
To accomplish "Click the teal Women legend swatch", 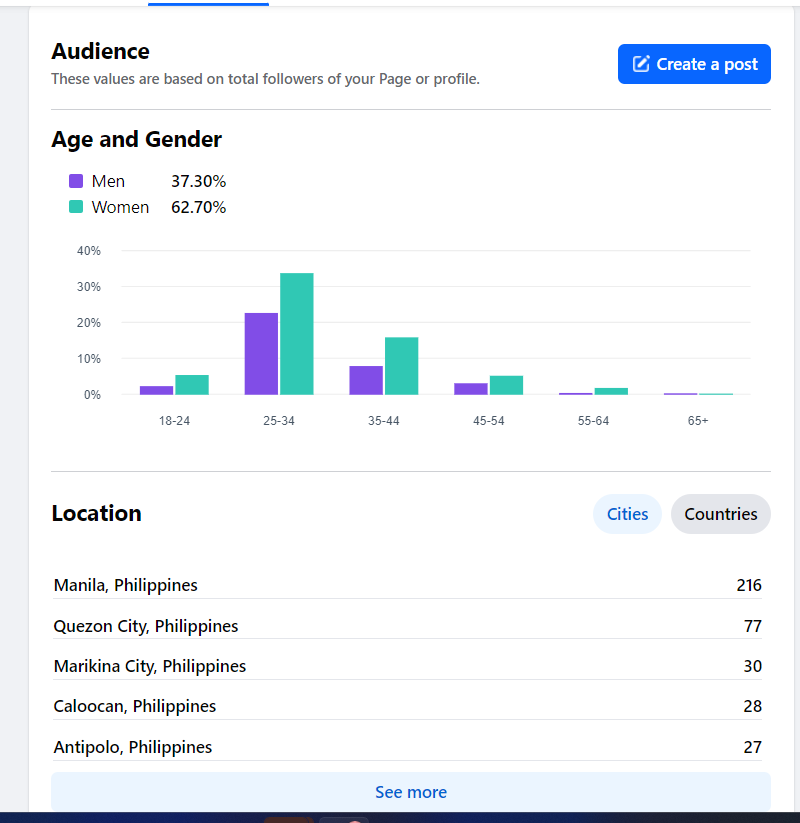I will tap(76, 207).
